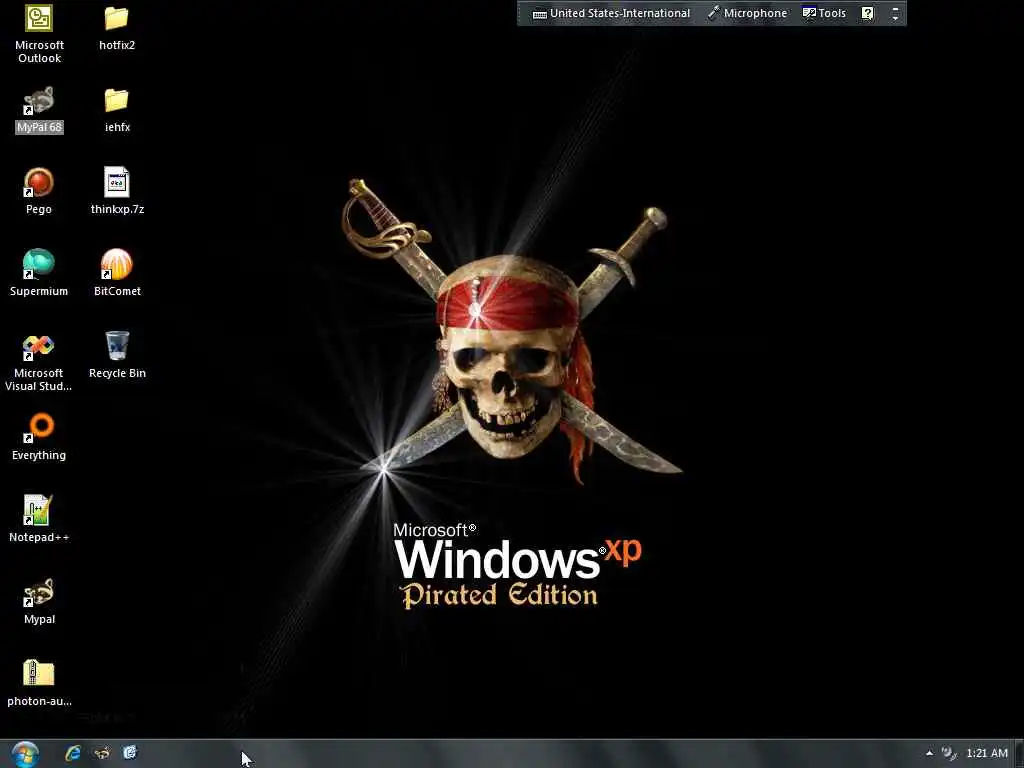
Task: Open the language bar options arrow
Action: [x=895, y=13]
